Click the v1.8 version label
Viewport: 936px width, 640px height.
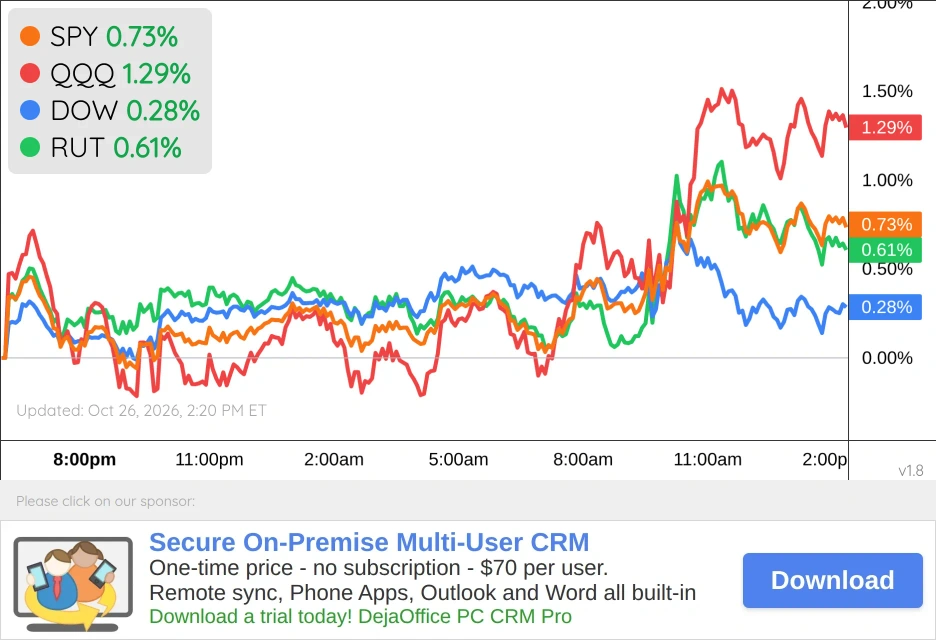pyautogui.click(x=911, y=470)
